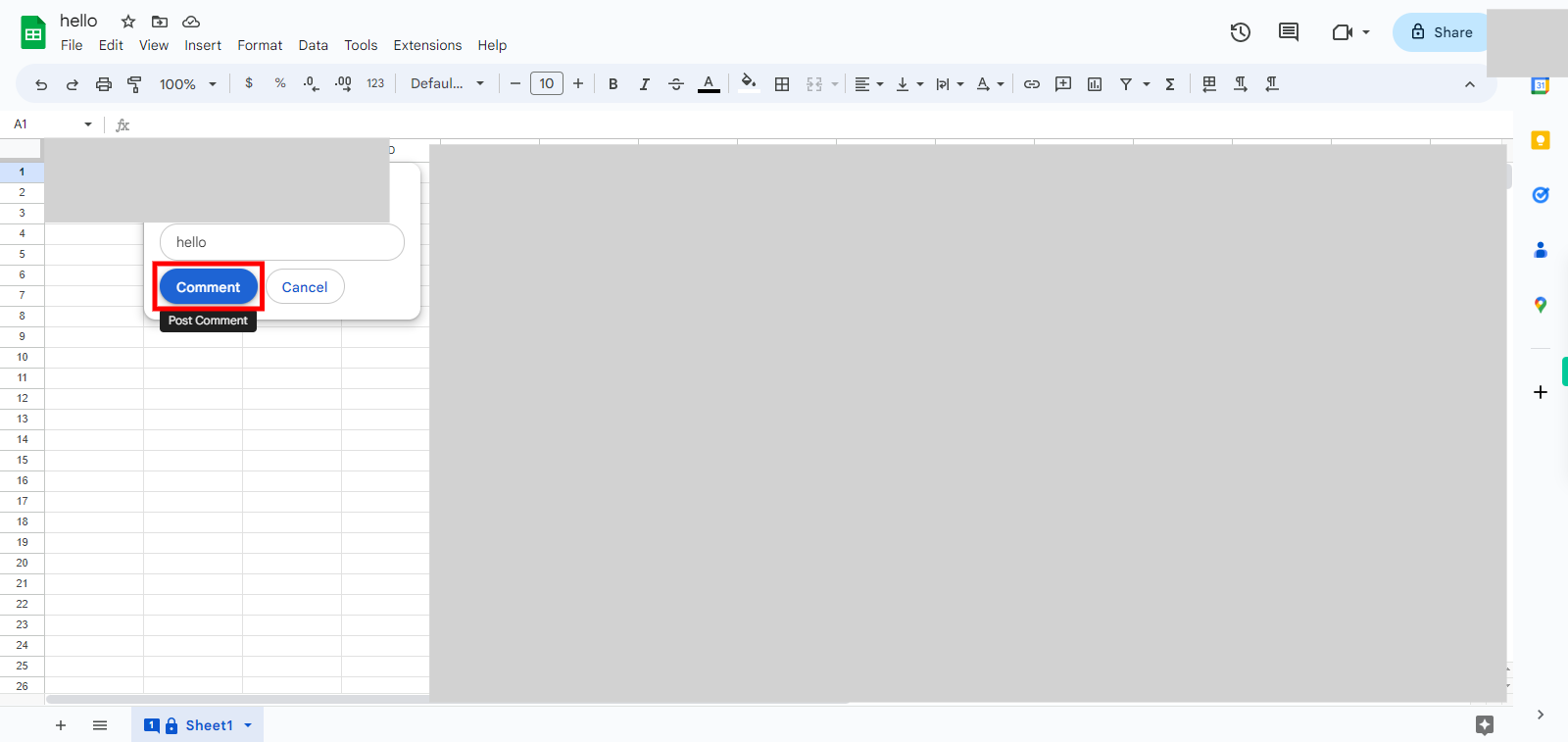
Task: Open the Extensions menu
Action: pos(427,45)
